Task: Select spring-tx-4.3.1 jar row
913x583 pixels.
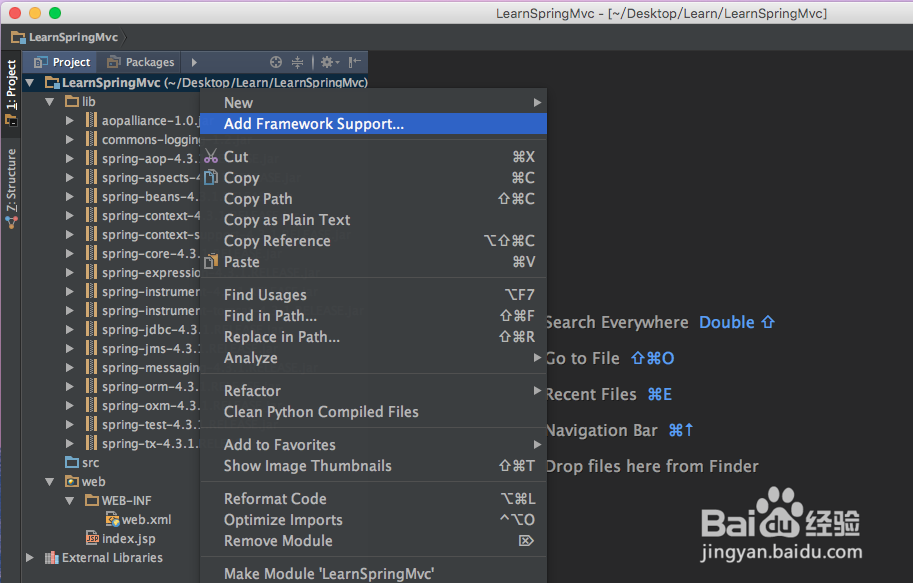Action: pyautogui.click(x=111, y=443)
